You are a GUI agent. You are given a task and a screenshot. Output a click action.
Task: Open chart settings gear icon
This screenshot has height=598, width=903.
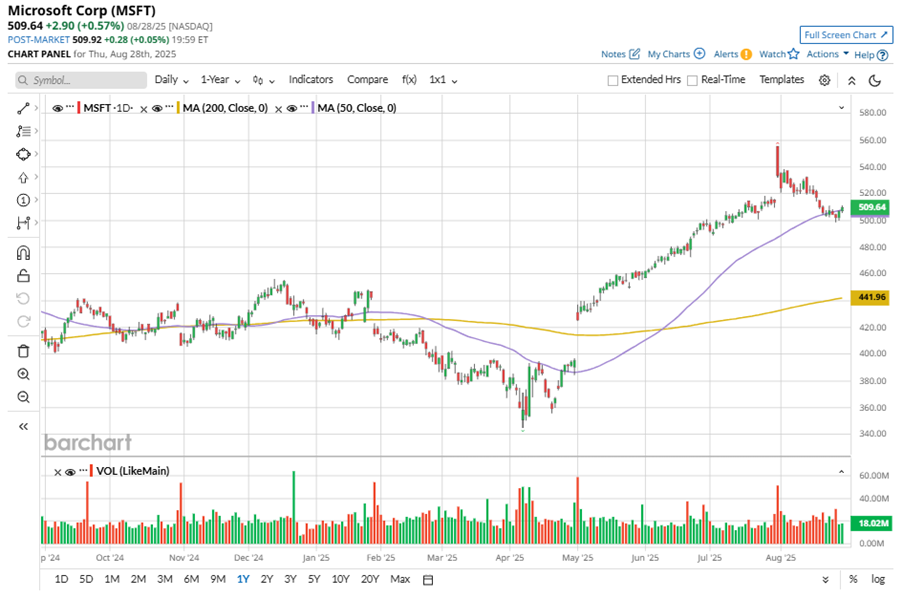point(824,80)
